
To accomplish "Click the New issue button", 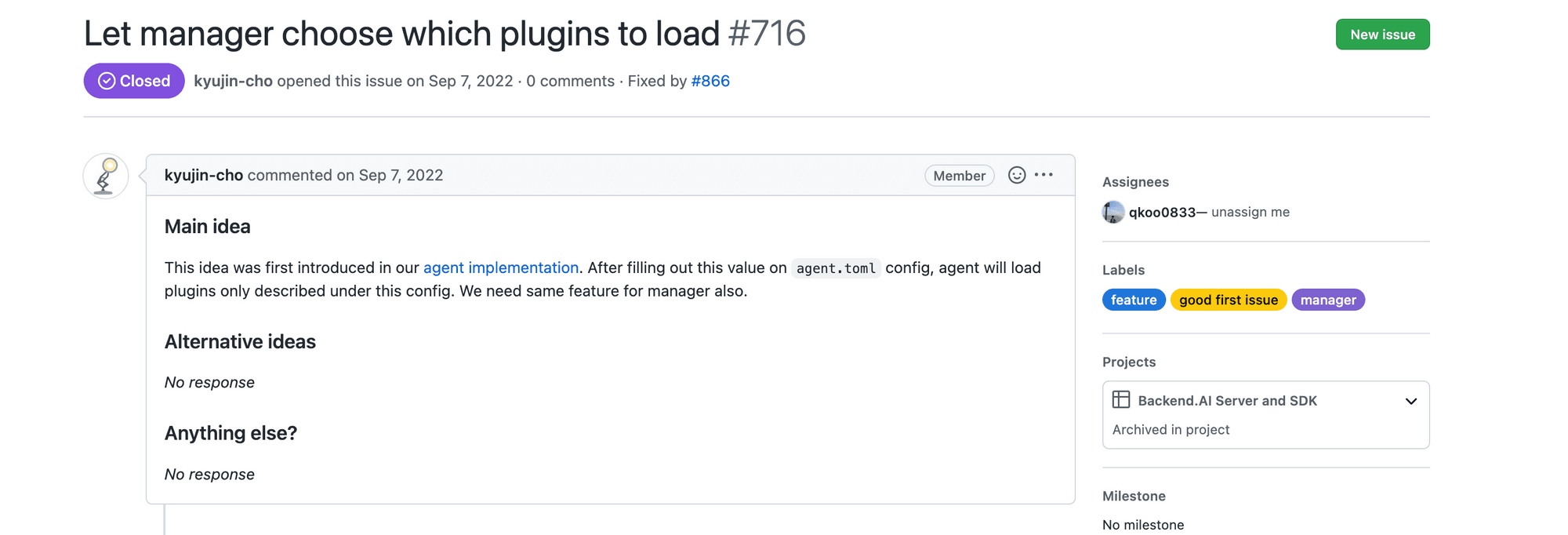I will 1382,35.
